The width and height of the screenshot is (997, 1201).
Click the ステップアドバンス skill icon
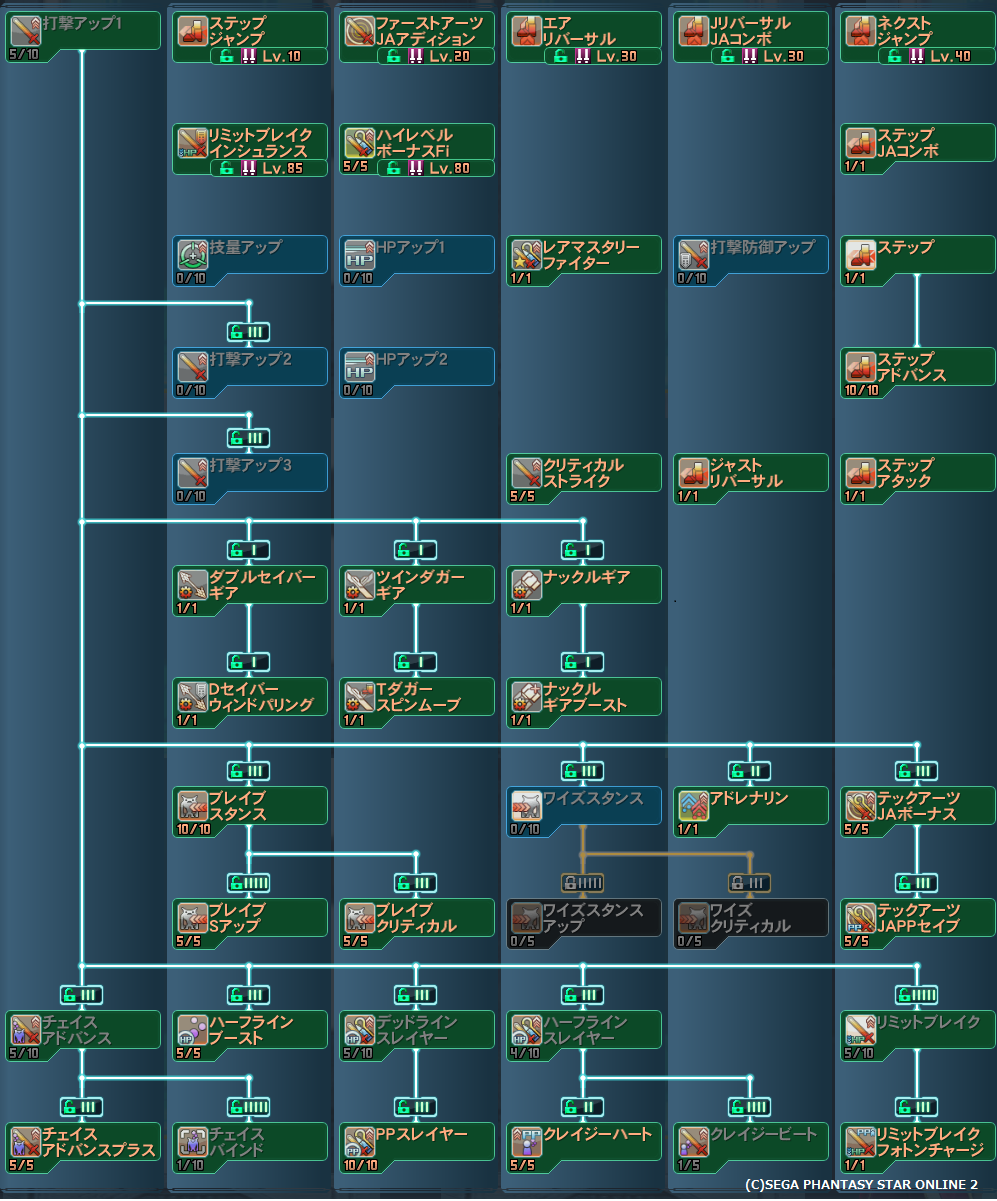(860, 367)
